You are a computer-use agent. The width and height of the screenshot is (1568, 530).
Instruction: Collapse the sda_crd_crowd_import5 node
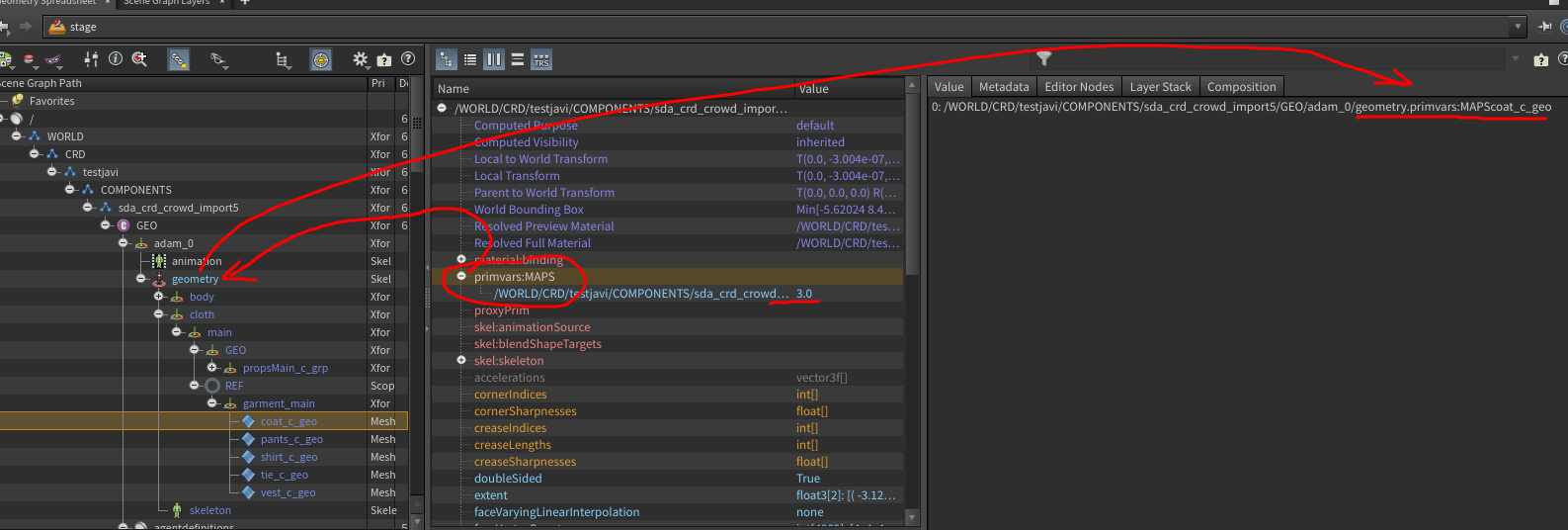point(87,207)
